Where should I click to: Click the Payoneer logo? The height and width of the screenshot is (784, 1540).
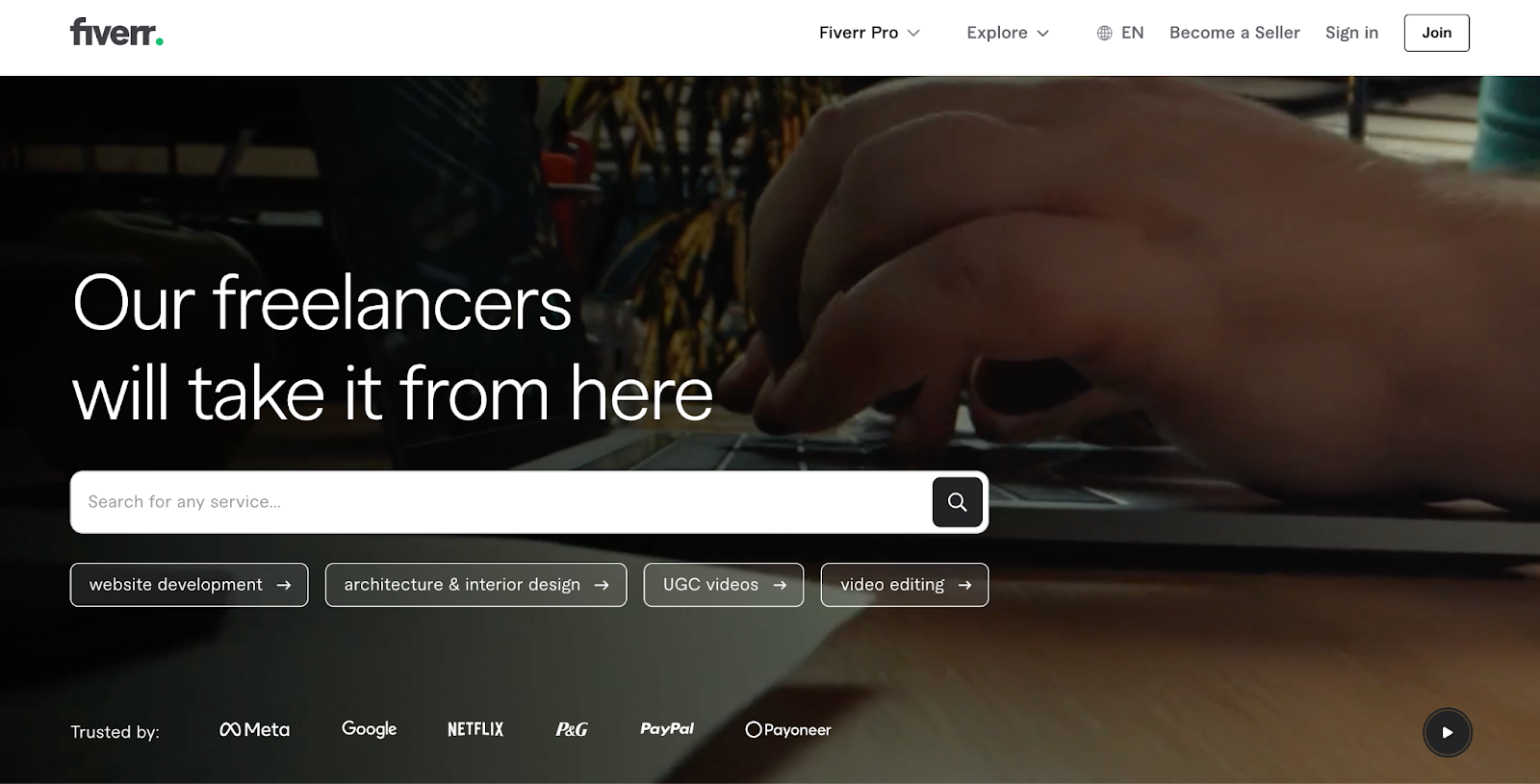pos(788,730)
